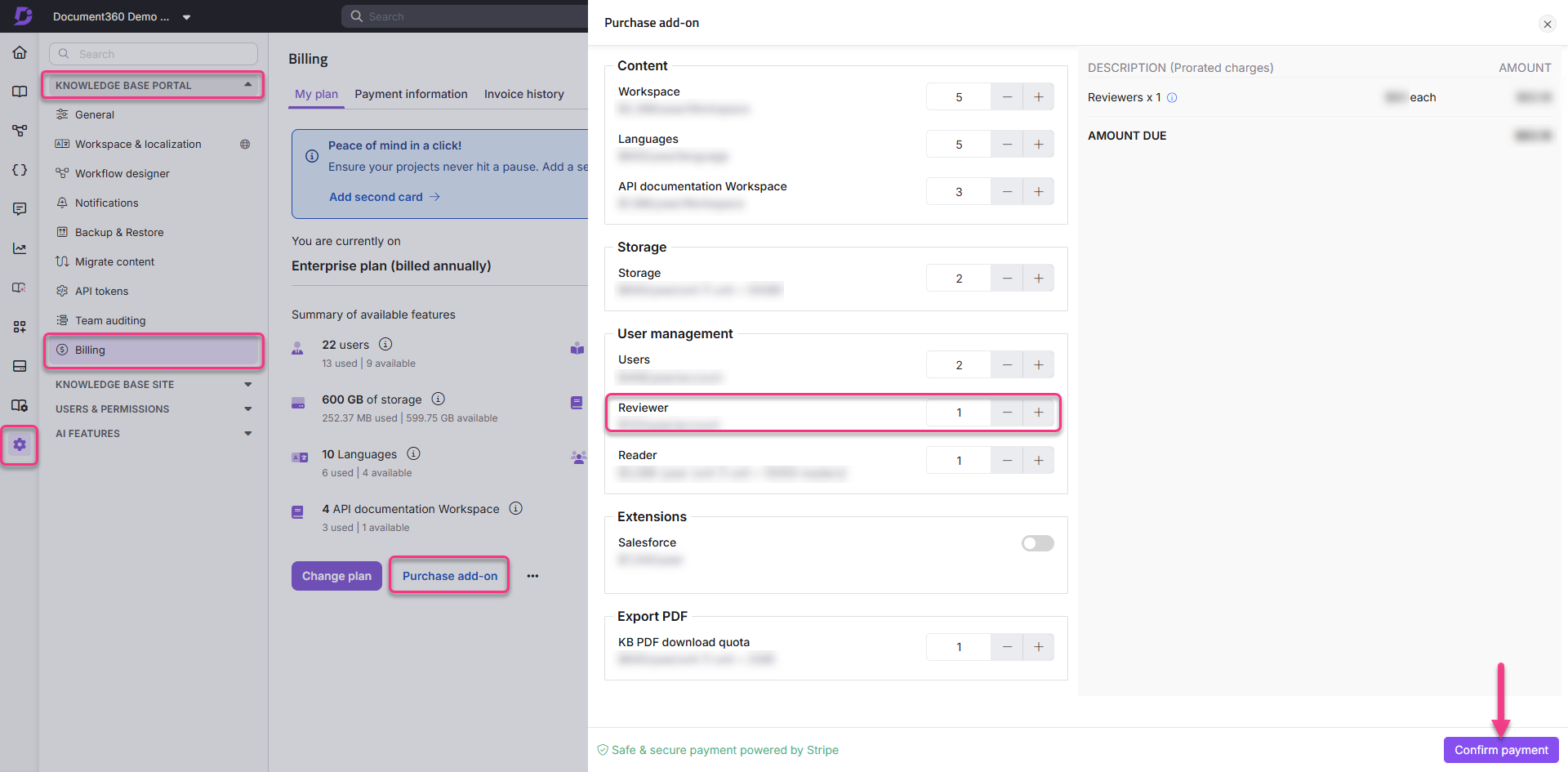
Task: Expand the AI Features section
Action: point(248,433)
